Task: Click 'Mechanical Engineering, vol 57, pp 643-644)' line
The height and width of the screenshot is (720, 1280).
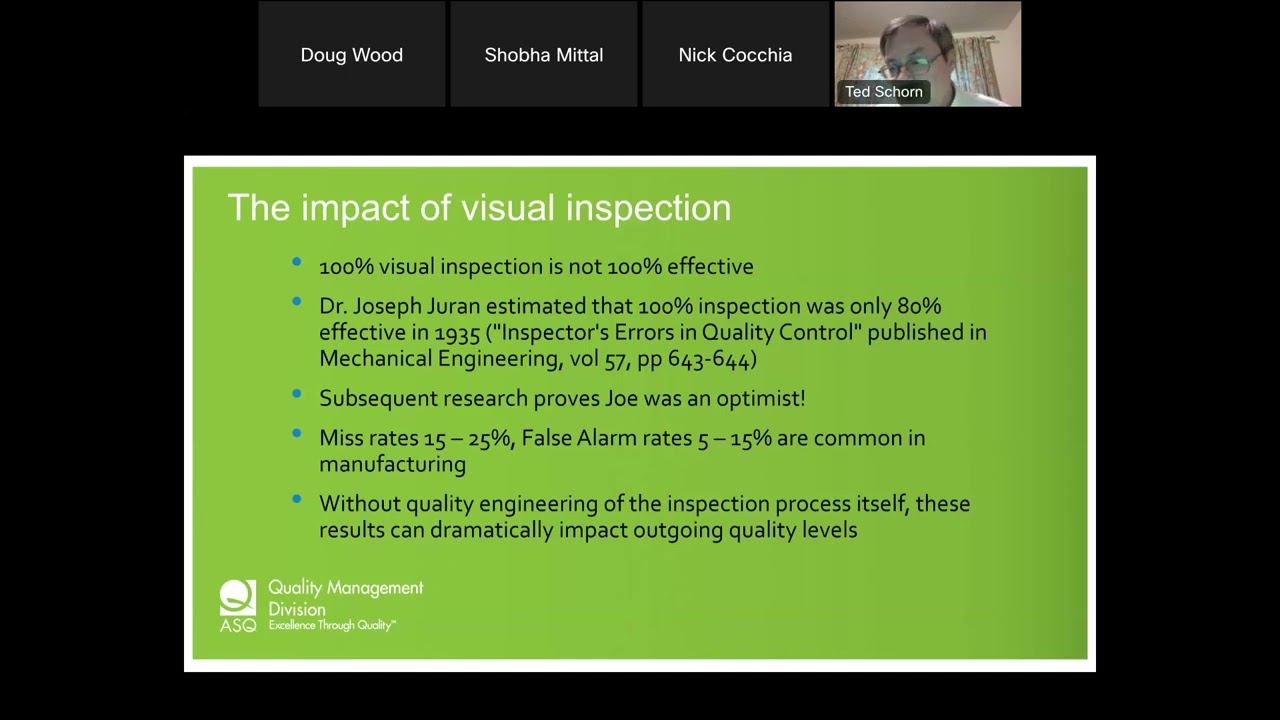Action: [x=538, y=359]
